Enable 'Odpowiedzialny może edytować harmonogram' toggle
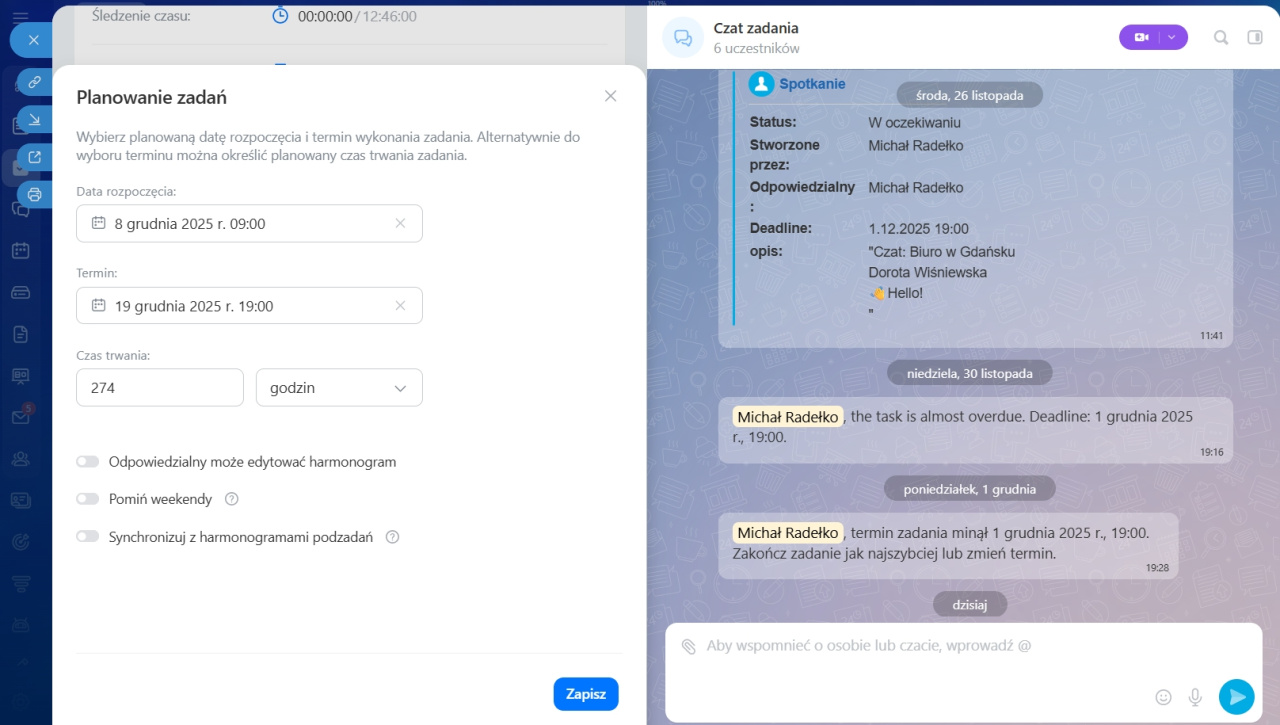This screenshot has height=725, width=1280. pos(88,462)
